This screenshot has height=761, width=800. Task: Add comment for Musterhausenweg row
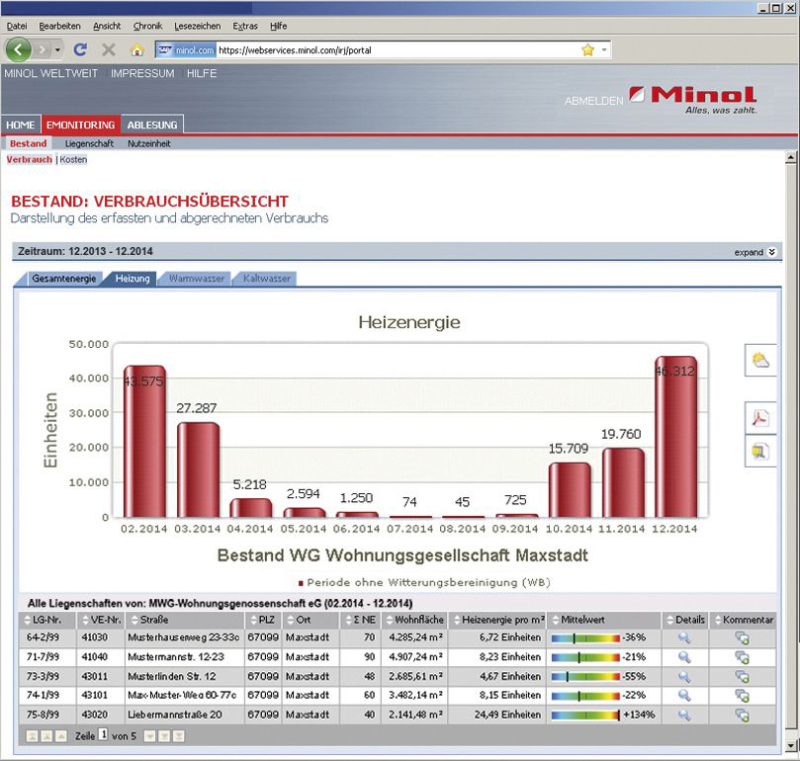pos(742,638)
